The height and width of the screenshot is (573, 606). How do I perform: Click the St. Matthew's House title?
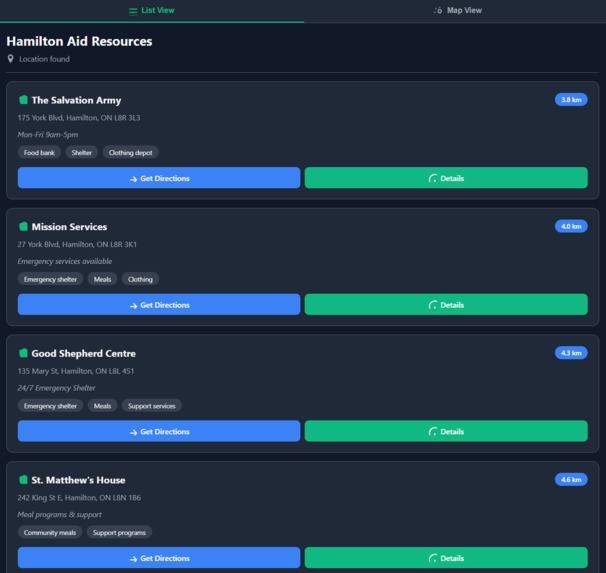click(x=78, y=480)
